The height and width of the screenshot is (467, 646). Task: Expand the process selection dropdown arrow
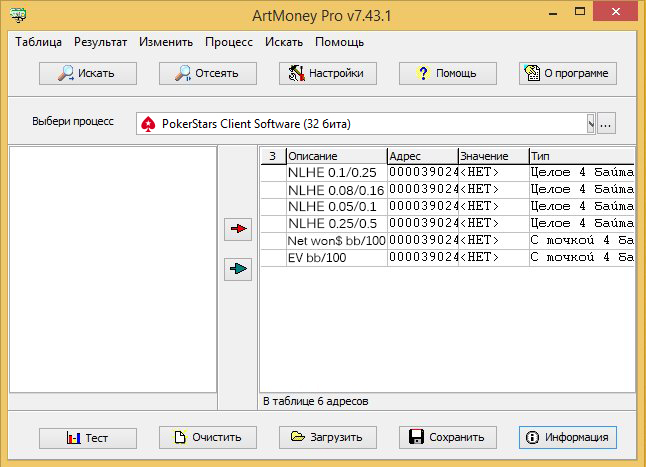coord(591,124)
